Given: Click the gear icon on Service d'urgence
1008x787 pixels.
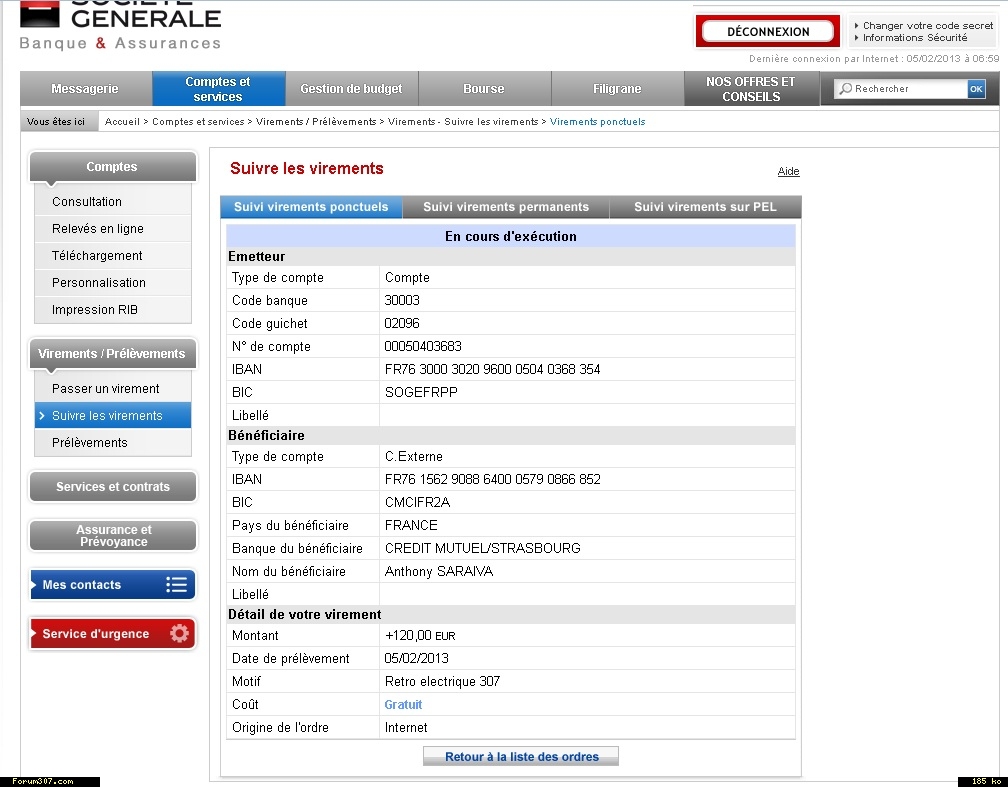Looking at the screenshot, I should click(179, 633).
